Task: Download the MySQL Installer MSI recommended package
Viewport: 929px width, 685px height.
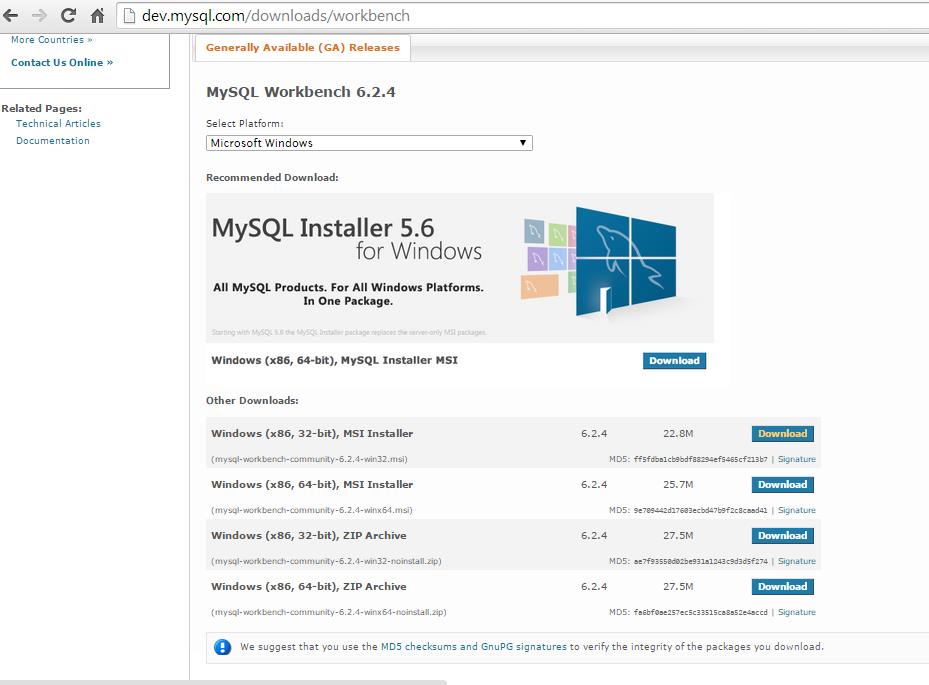Action: pyautogui.click(x=674, y=360)
